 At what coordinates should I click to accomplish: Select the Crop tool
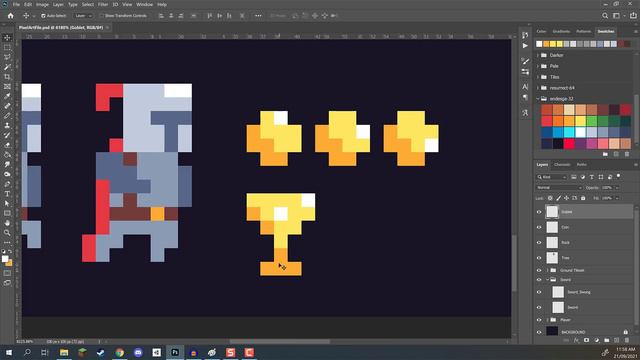pos(7,77)
